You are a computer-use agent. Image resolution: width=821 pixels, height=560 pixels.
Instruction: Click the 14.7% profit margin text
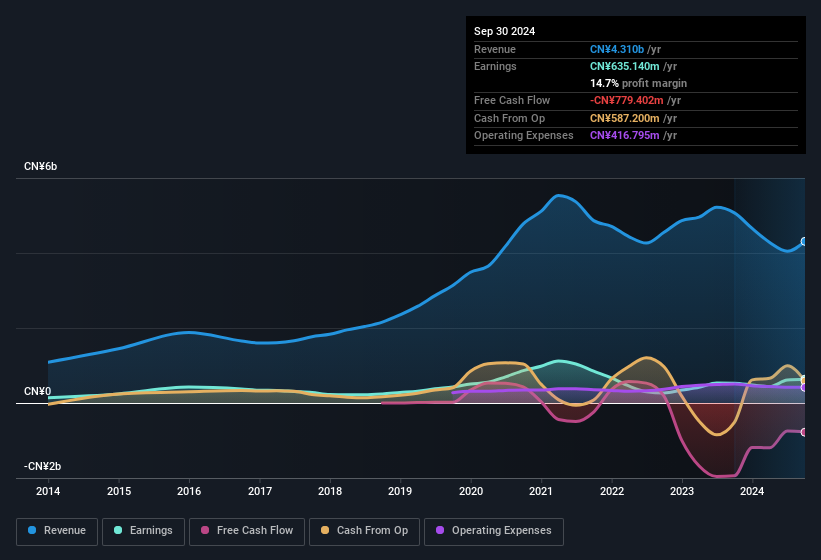click(x=638, y=83)
